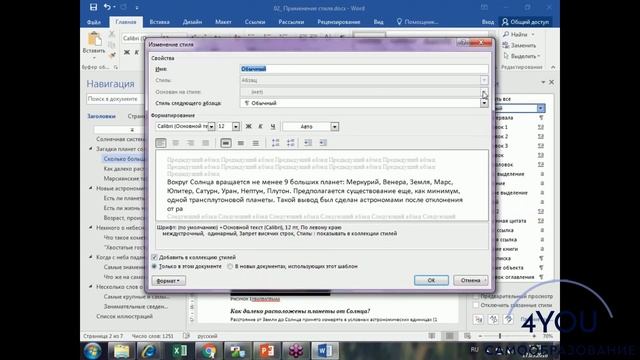Toggle 'Добавить в коллекцию стилей' checkbox
Image resolution: width=640 pixels, height=360 pixels.
154,258
